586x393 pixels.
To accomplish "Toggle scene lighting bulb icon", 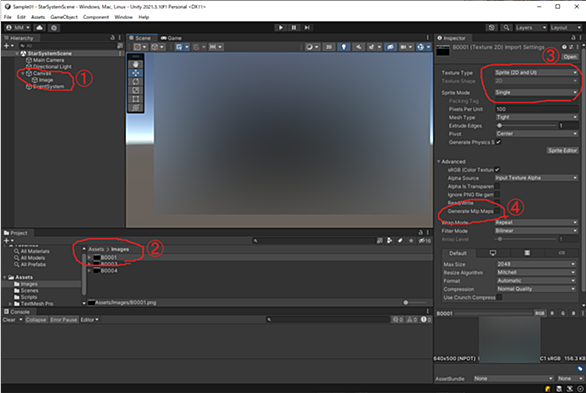I will tap(343, 47).
